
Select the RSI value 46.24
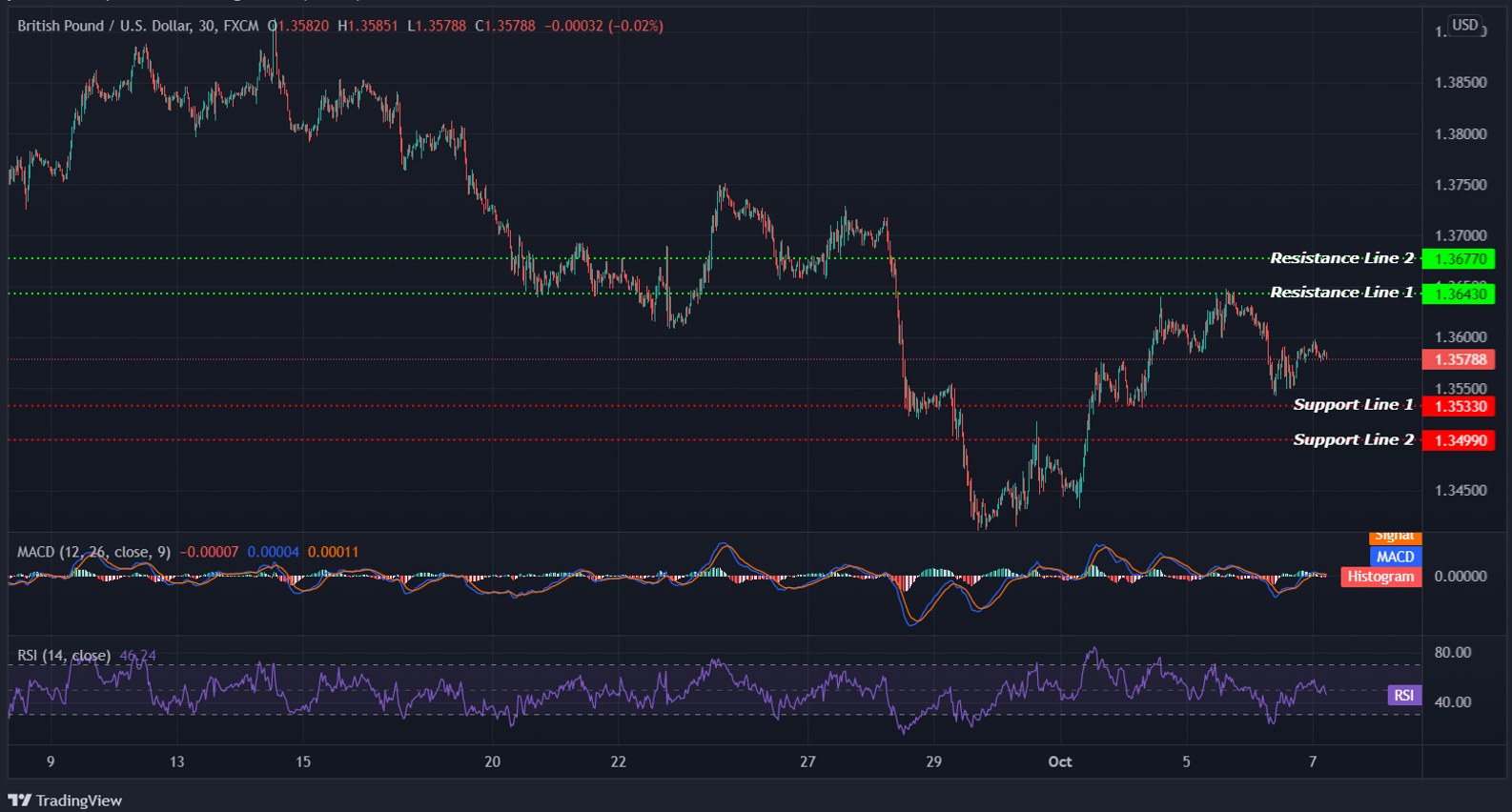137,656
